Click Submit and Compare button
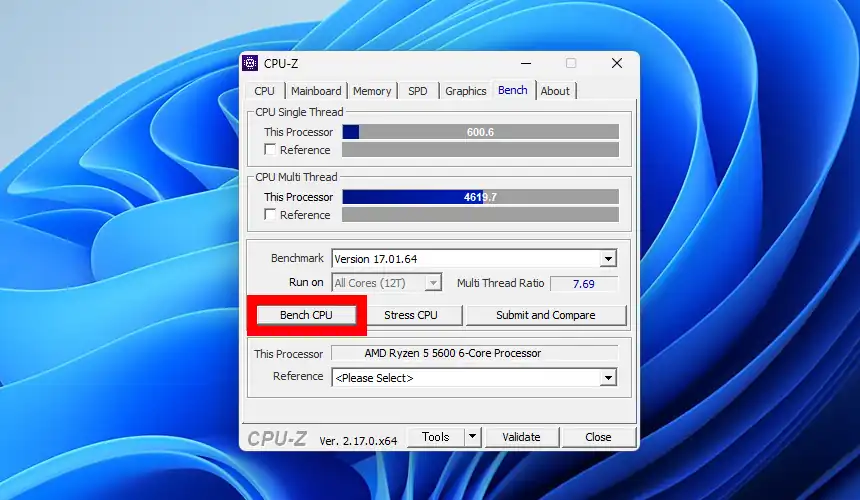Image resolution: width=860 pixels, height=500 pixels. coord(545,315)
